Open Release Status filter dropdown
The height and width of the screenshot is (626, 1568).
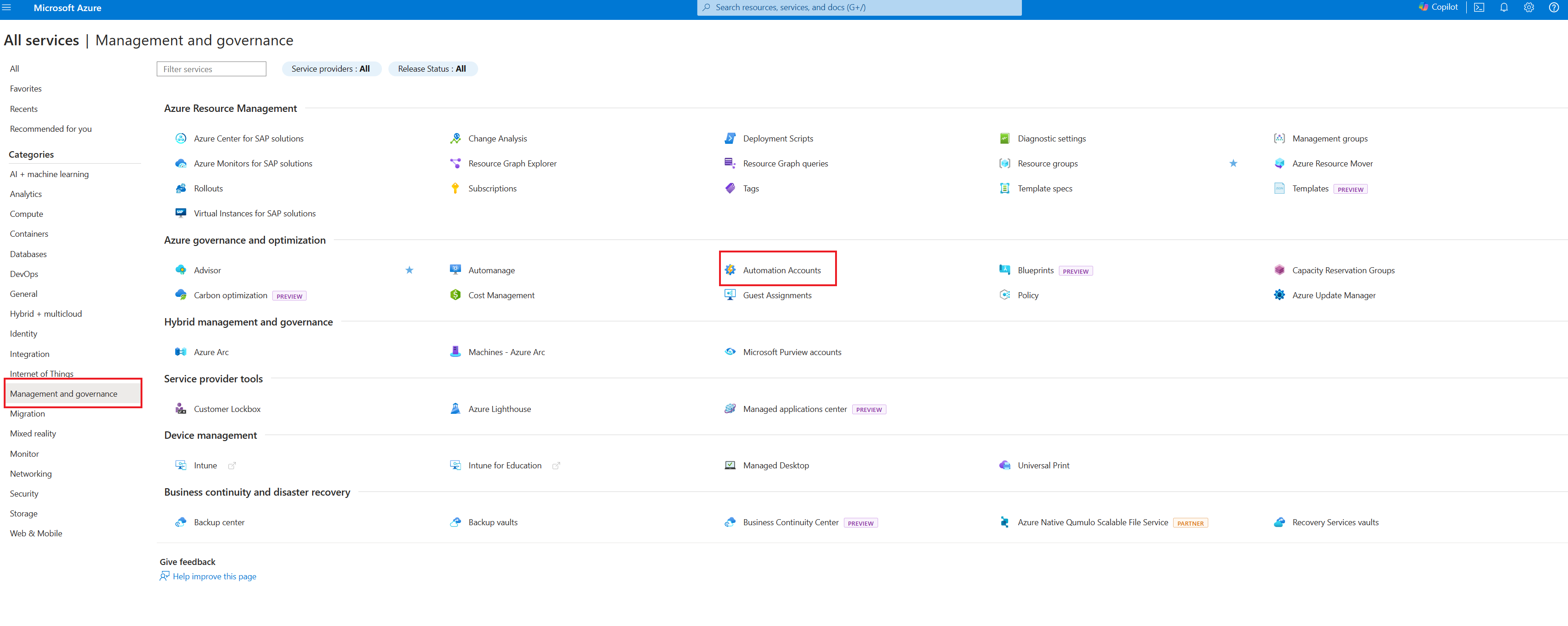[432, 69]
